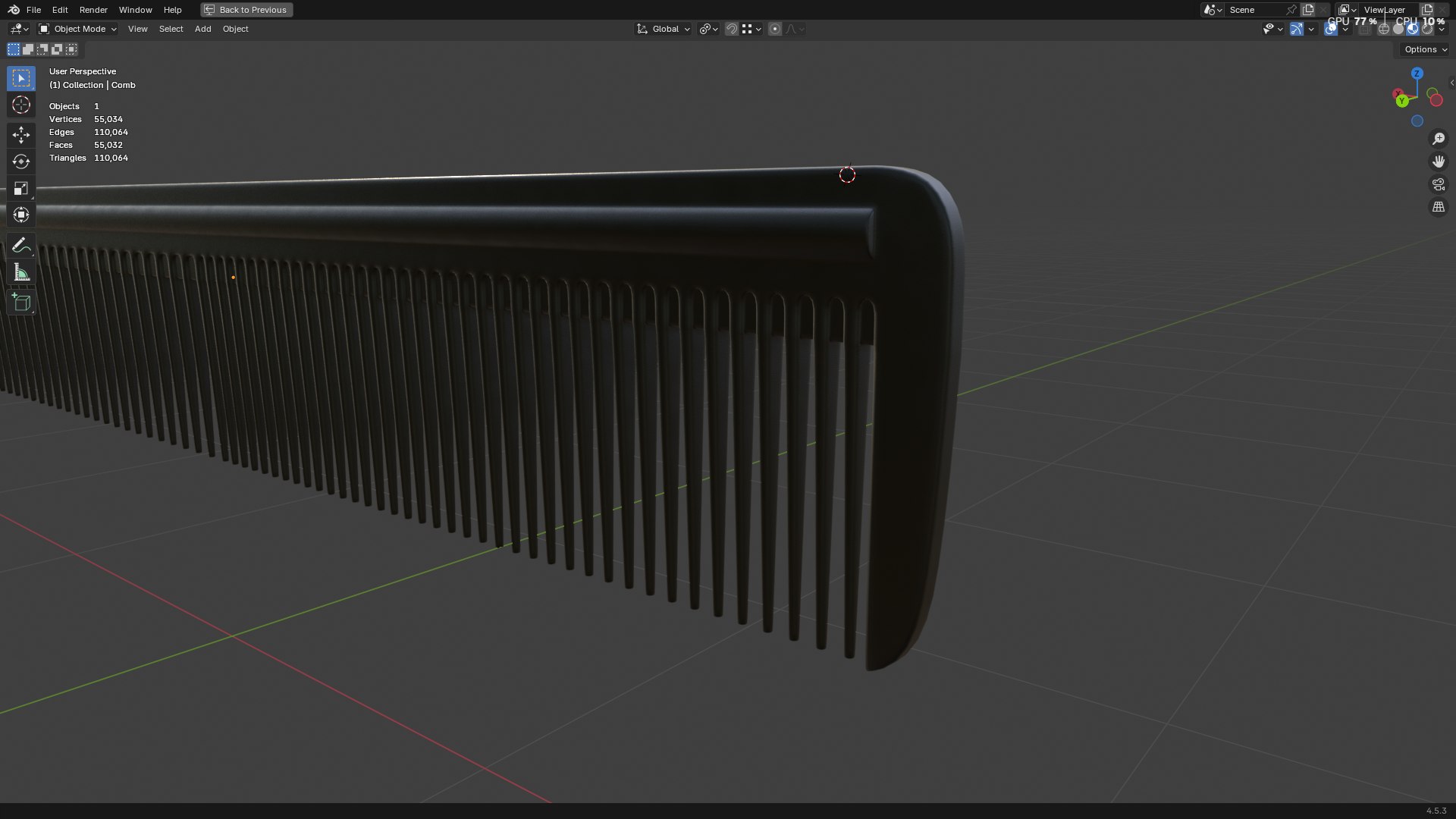Open the snapping options dropdown

(x=751, y=29)
